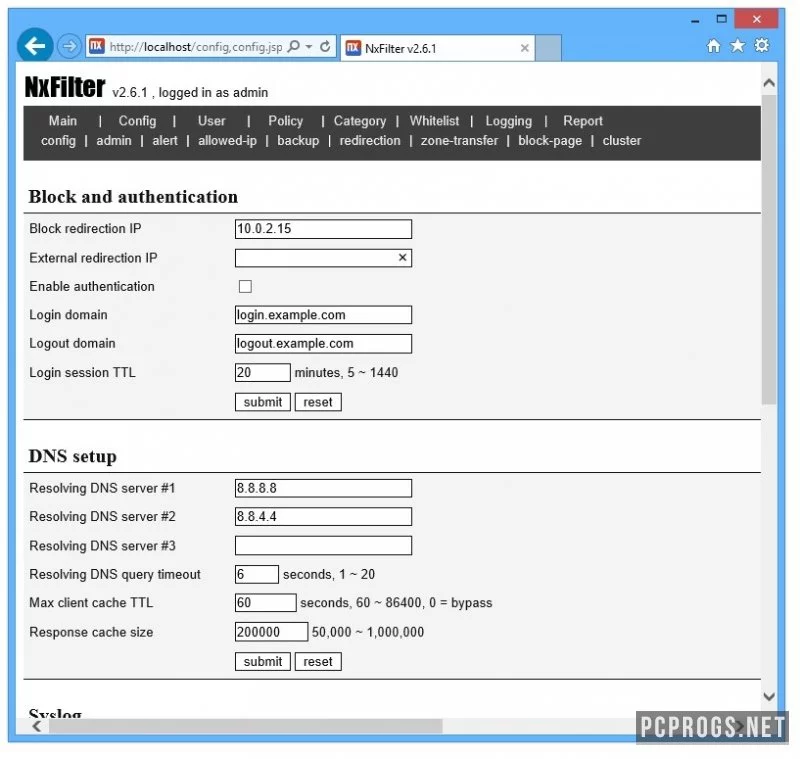Click vertical scrollbar up arrow
The width and height of the screenshot is (800, 759).
[769, 83]
